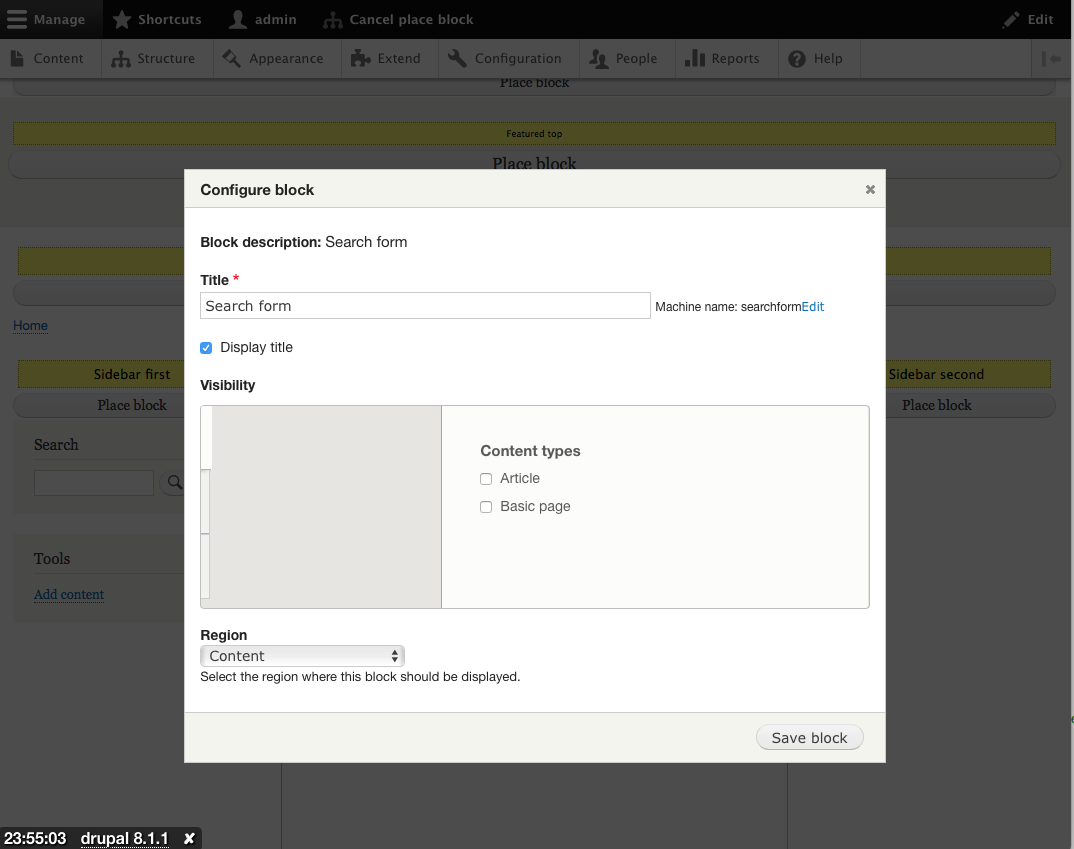Click the Extend puzzle piece icon
The height and width of the screenshot is (849, 1074).
(360, 58)
